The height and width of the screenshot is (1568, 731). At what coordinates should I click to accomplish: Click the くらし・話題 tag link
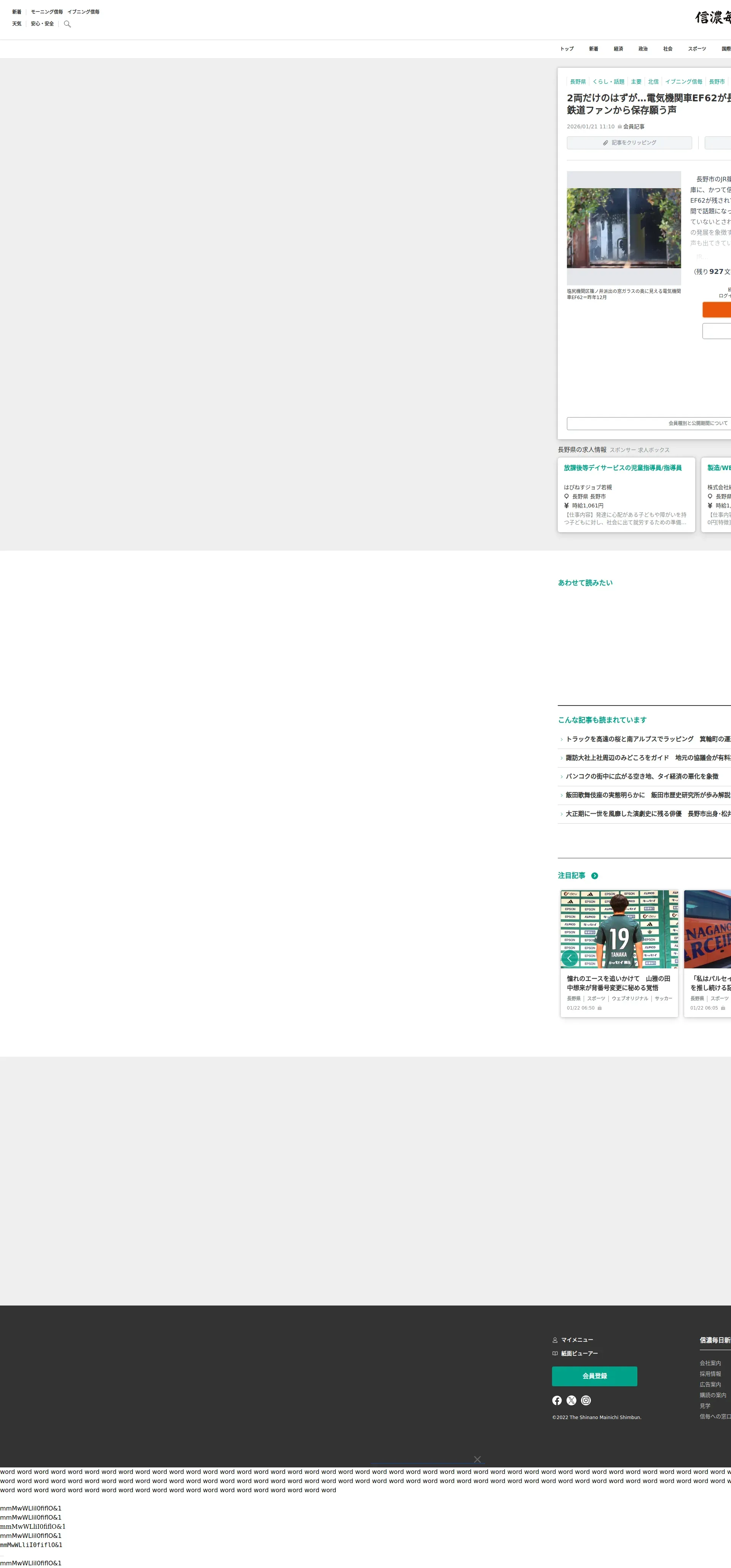(608, 82)
